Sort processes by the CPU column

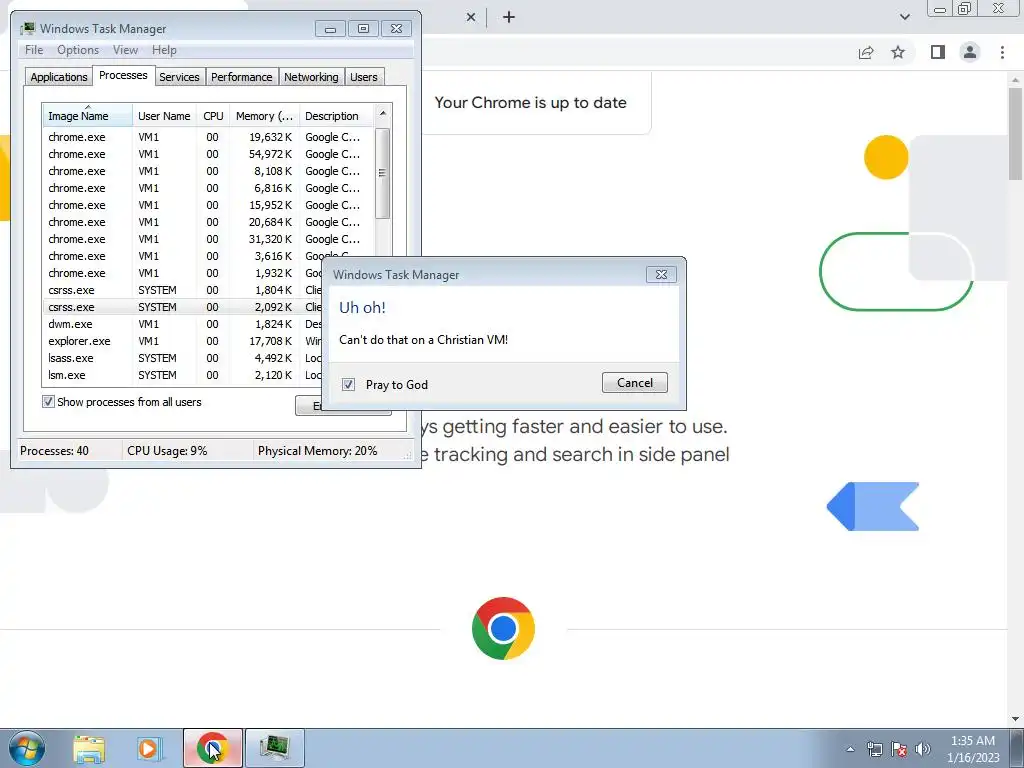[x=213, y=116]
